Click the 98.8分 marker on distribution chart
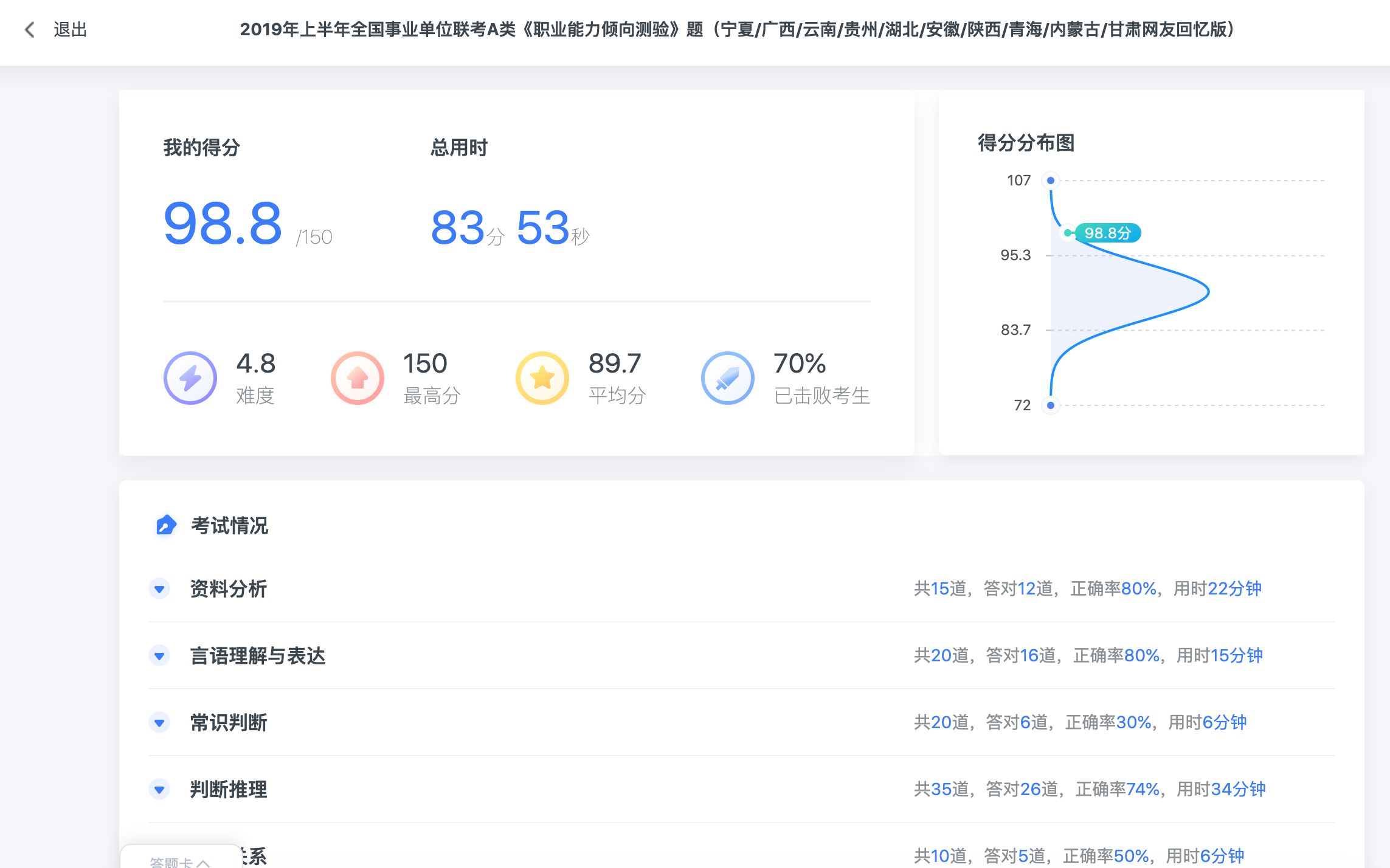Viewport: 1390px width, 868px height. [x=1107, y=233]
